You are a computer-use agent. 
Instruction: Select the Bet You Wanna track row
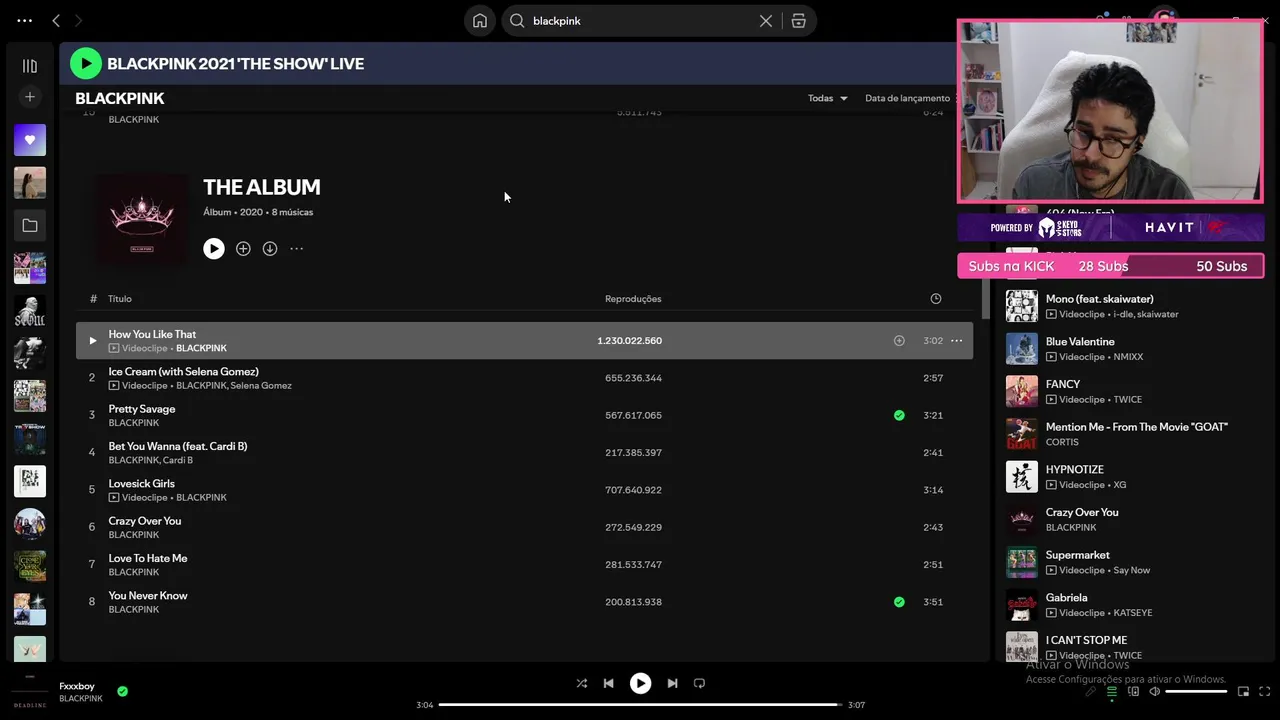tap(524, 453)
